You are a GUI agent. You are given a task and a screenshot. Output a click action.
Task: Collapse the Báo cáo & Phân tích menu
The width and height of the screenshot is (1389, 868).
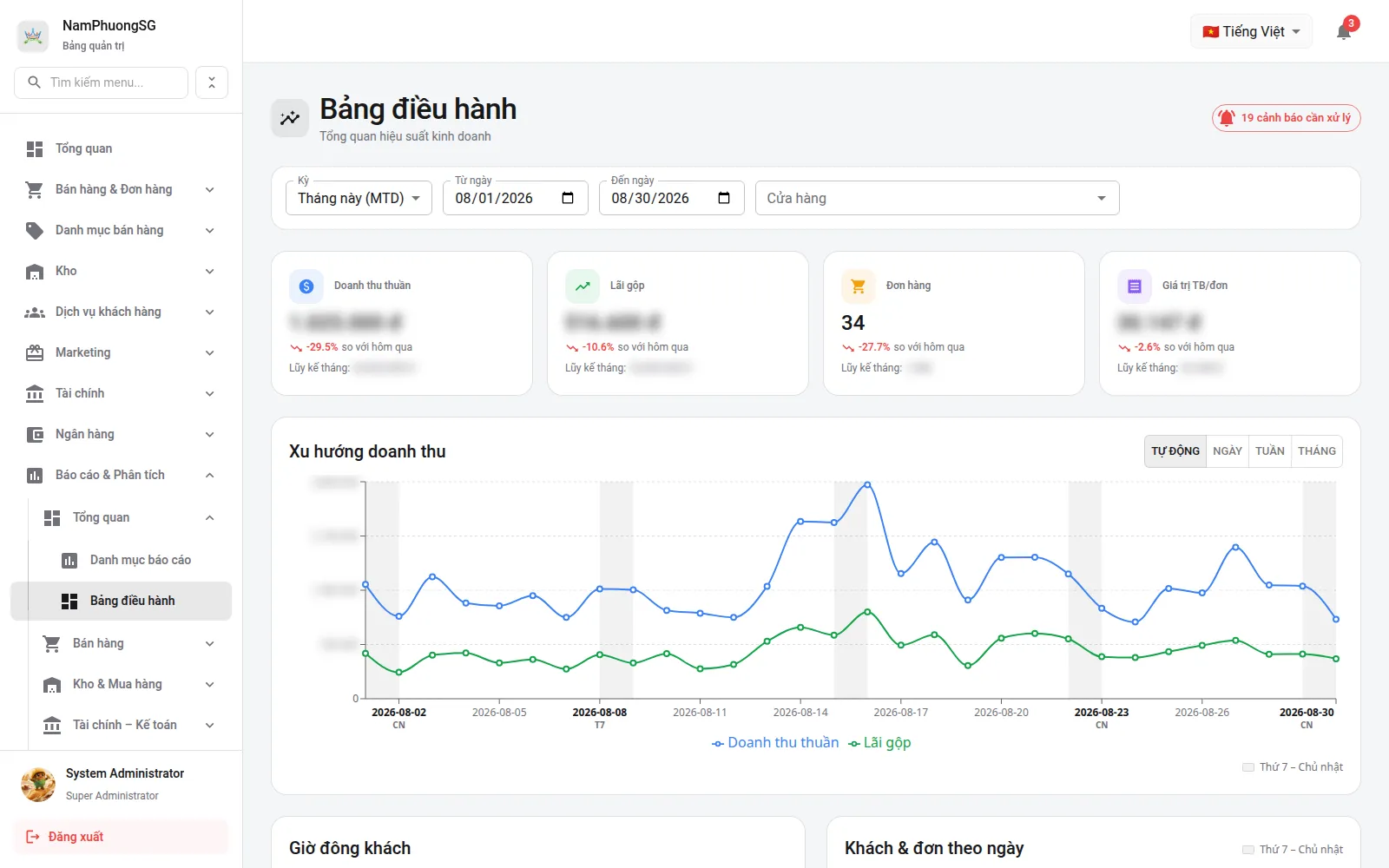click(121, 476)
